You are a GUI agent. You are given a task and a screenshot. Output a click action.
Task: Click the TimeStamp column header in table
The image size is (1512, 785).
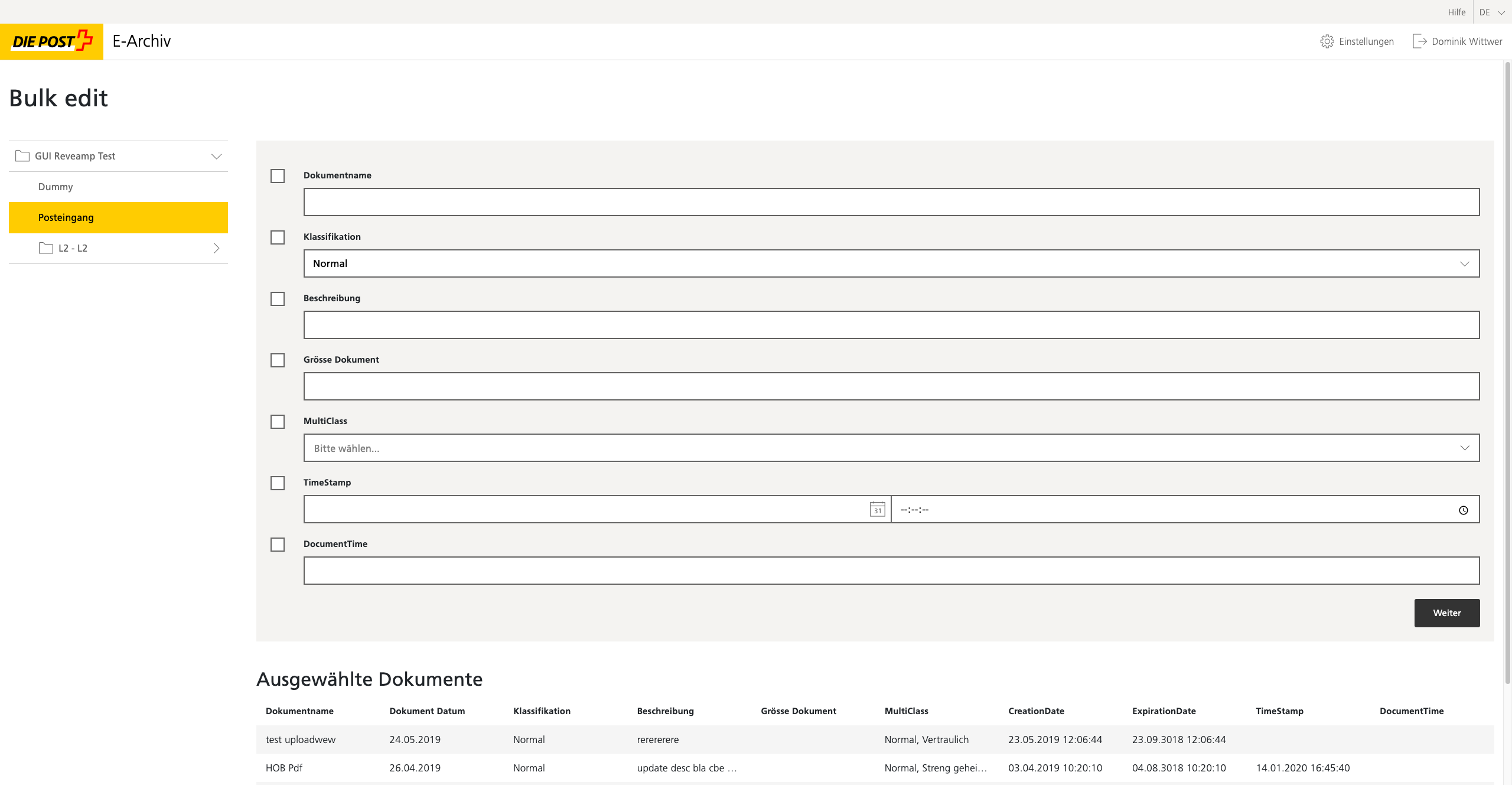[1279, 711]
